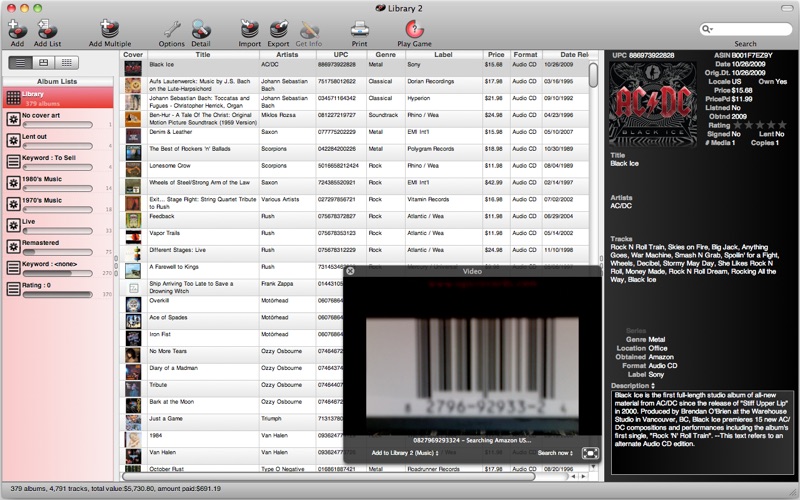The height and width of the screenshot is (500, 800).
Task: Click the AC/DC Black Ice cover in details
Action: [653, 104]
